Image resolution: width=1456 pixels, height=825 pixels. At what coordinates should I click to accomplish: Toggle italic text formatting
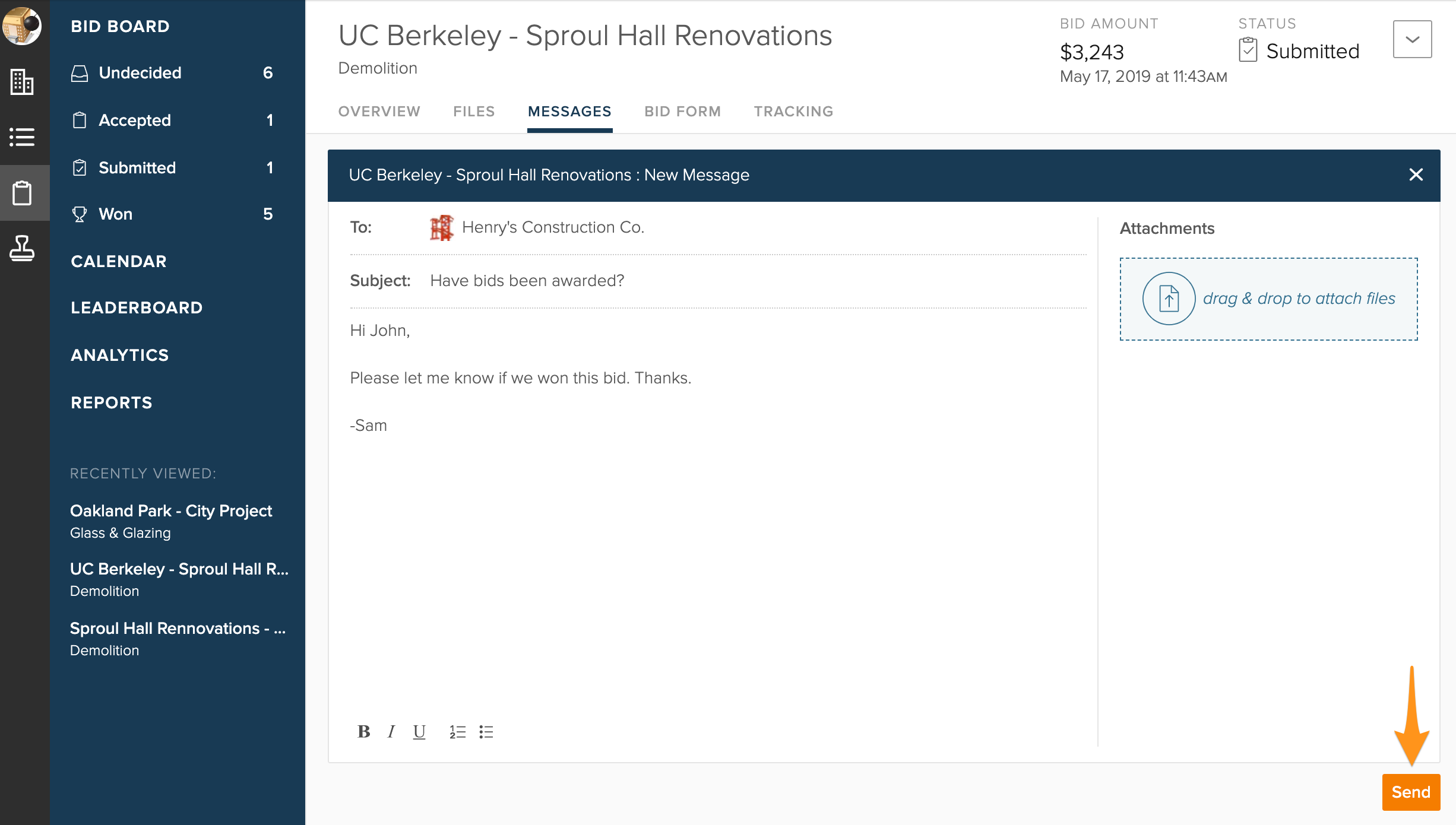click(391, 732)
